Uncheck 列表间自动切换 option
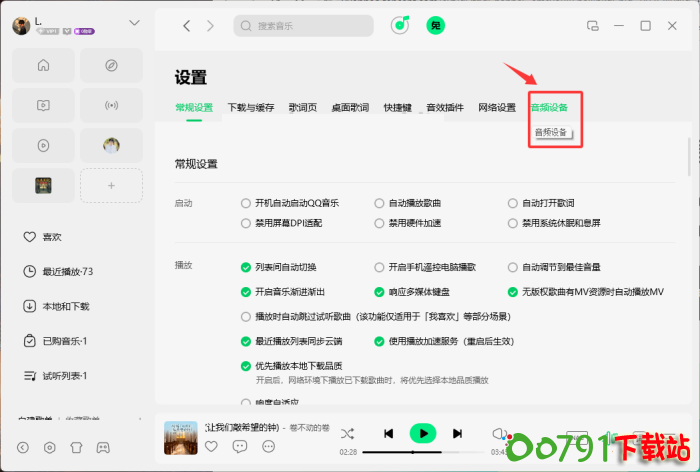 click(x=246, y=267)
